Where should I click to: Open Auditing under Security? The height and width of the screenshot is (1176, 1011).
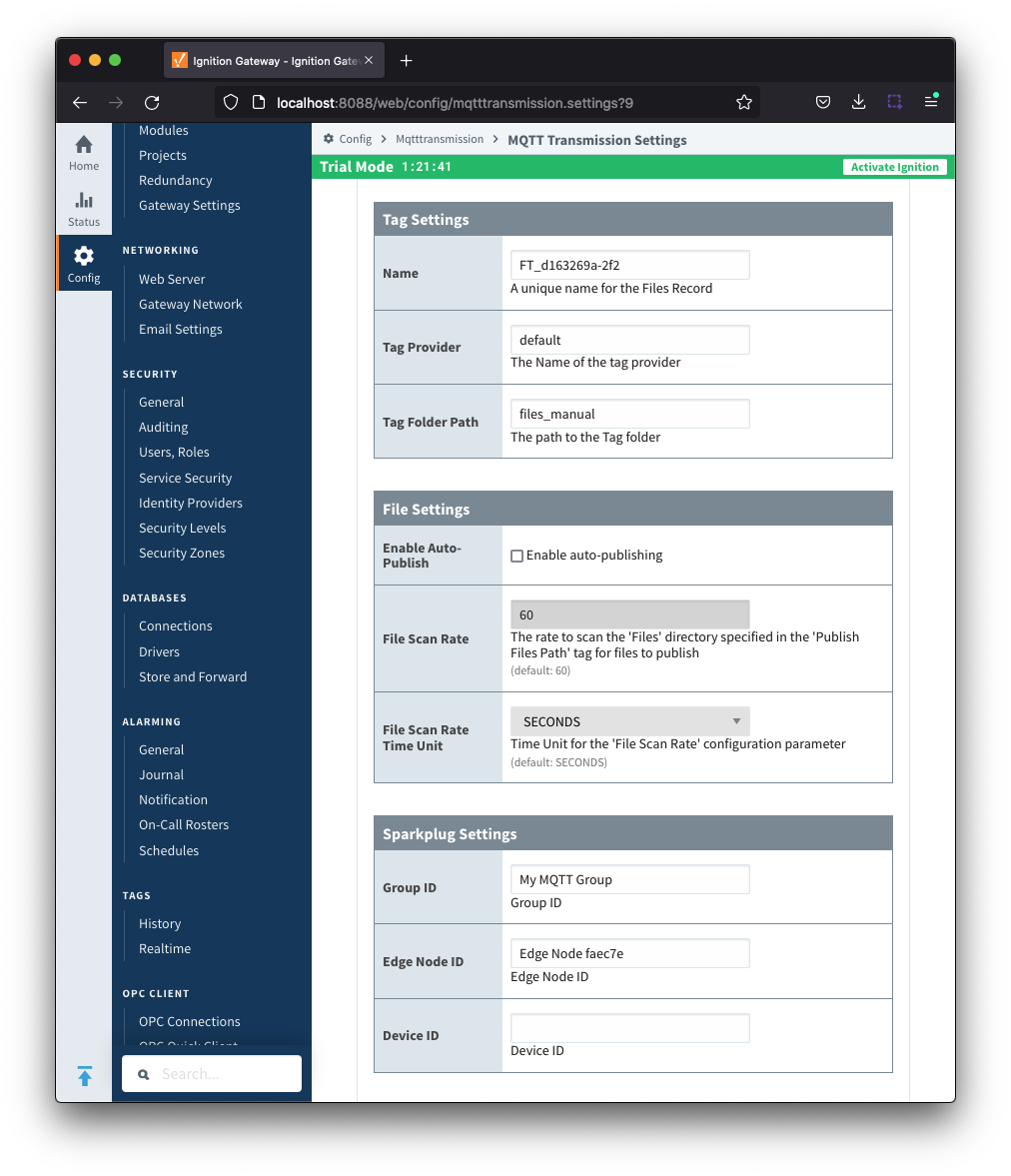click(x=164, y=428)
